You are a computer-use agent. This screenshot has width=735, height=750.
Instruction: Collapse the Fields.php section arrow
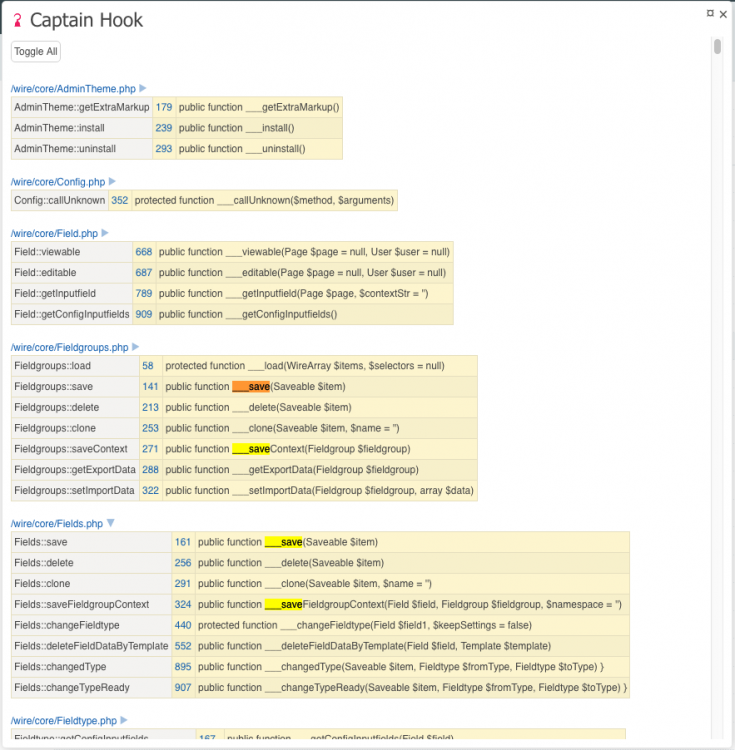(111, 523)
